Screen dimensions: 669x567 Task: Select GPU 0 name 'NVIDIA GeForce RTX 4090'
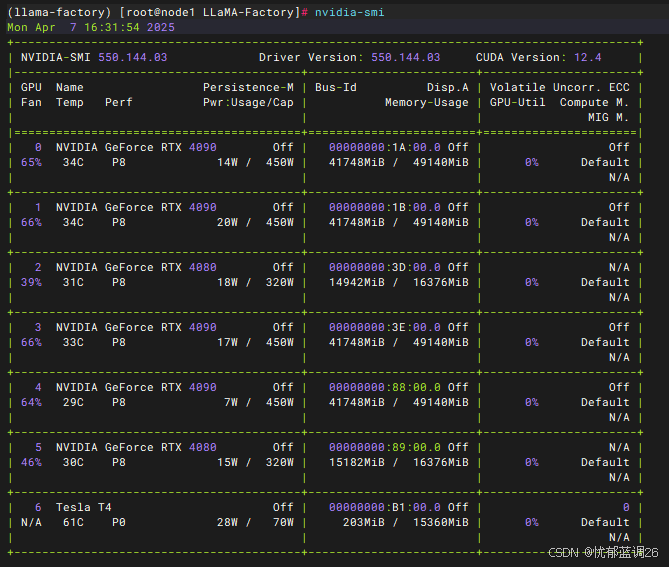click(x=136, y=148)
